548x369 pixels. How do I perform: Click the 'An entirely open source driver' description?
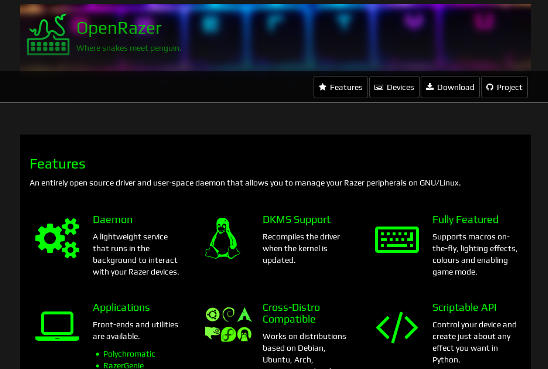tap(245, 183)
